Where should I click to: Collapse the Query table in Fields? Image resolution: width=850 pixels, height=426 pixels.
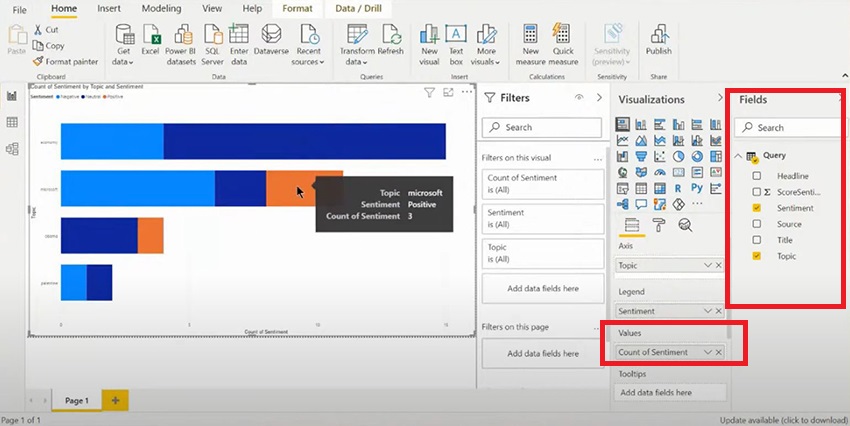point(738,156)
